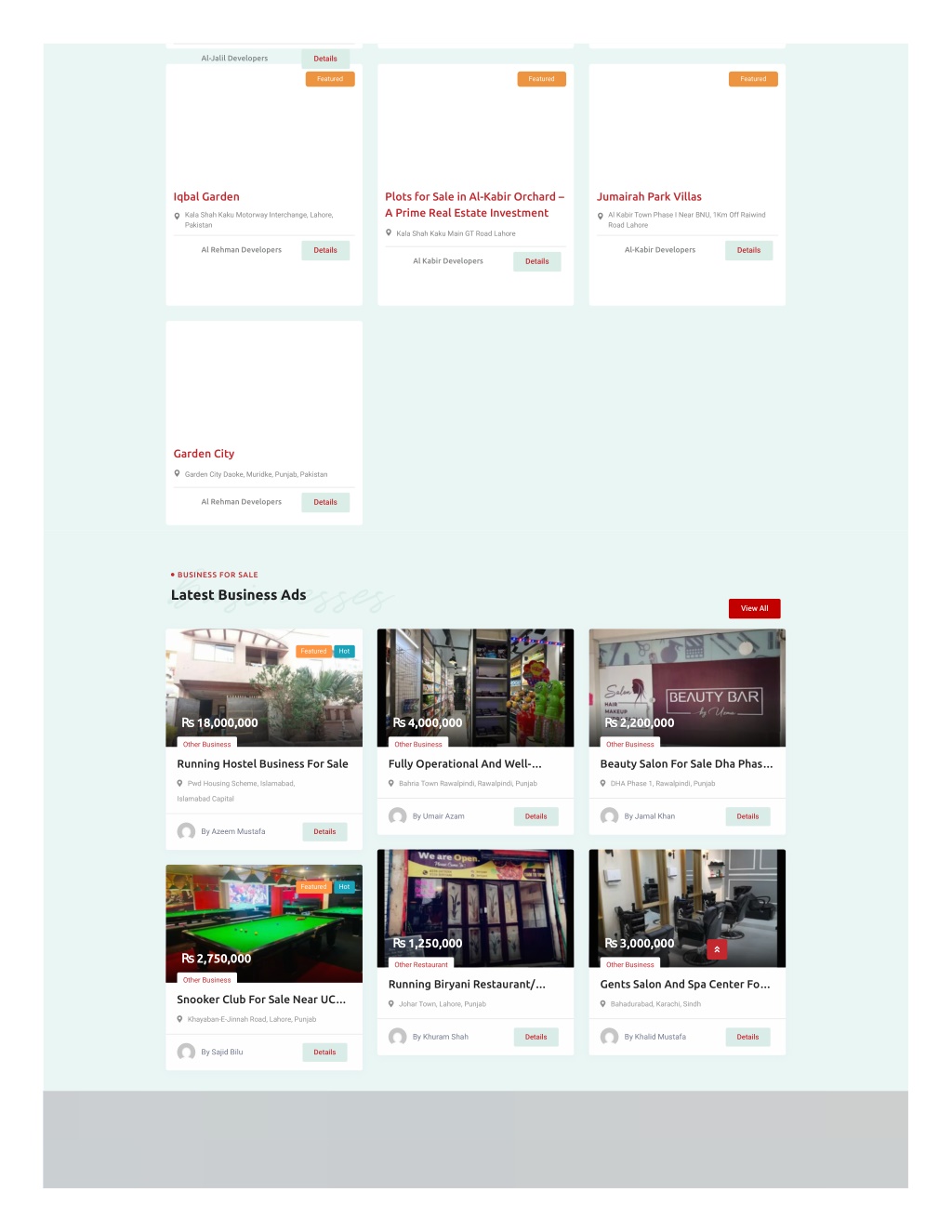Click location pin beside Bahria Town Rawalpindi address

coord(391,783)
